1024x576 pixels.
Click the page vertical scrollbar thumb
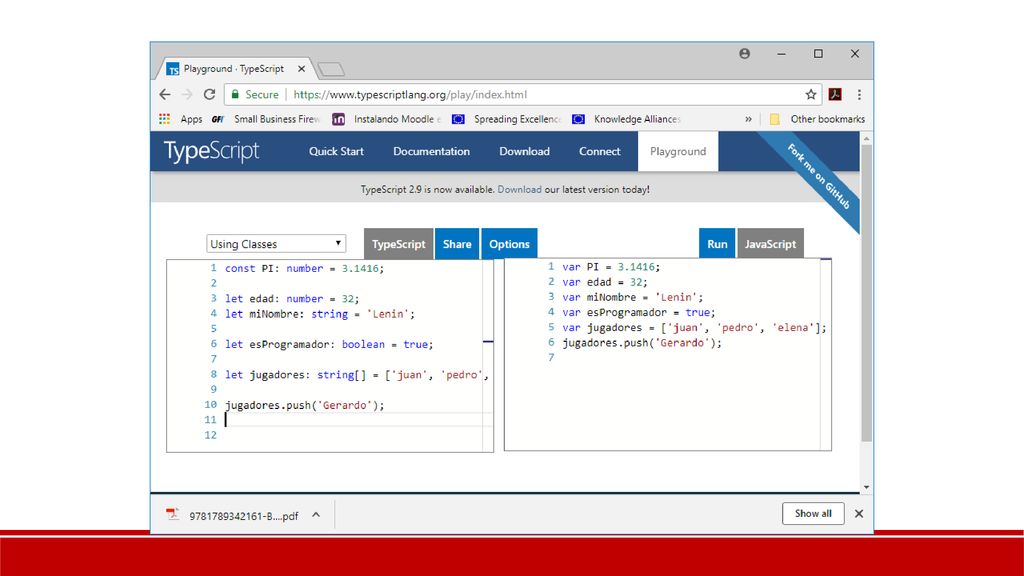[x=867, y=293]
